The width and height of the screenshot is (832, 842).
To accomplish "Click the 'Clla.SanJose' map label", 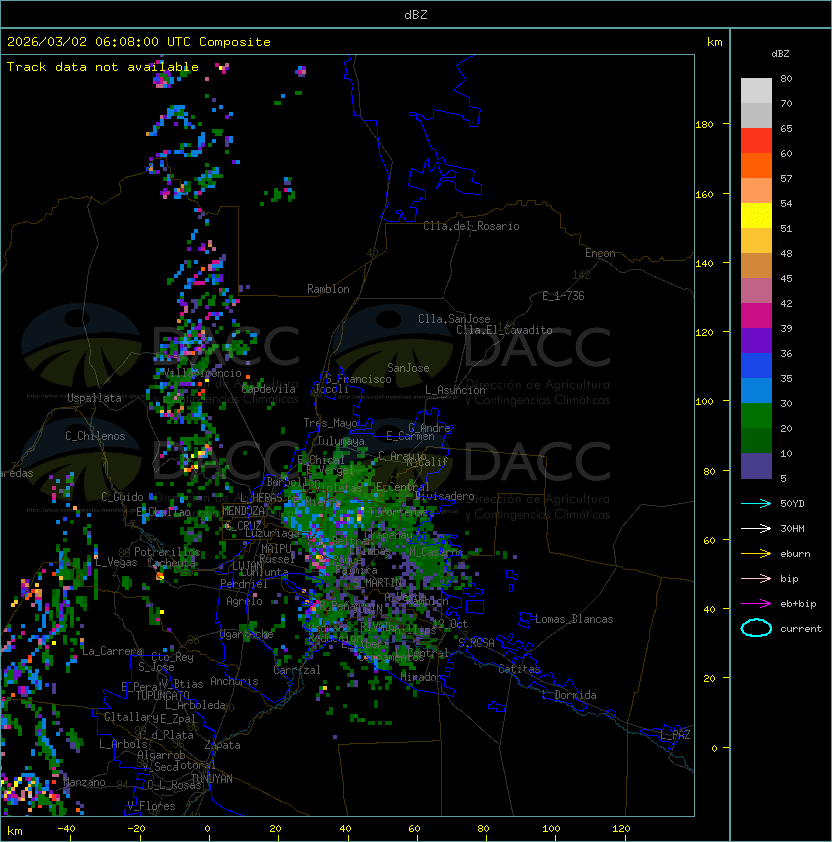I will click(454, 319).
